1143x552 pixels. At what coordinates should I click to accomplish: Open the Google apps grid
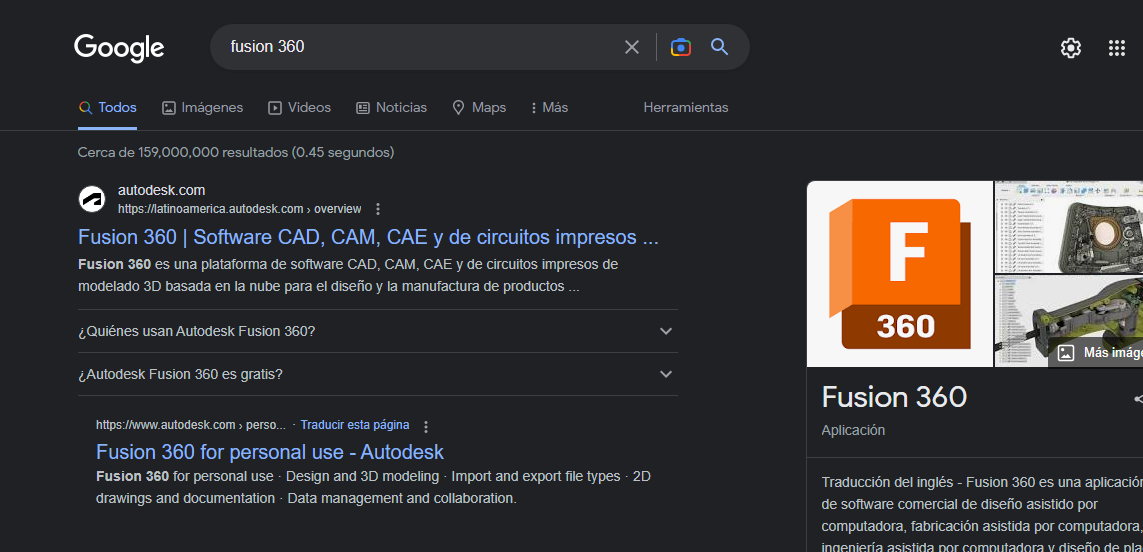1117,48
